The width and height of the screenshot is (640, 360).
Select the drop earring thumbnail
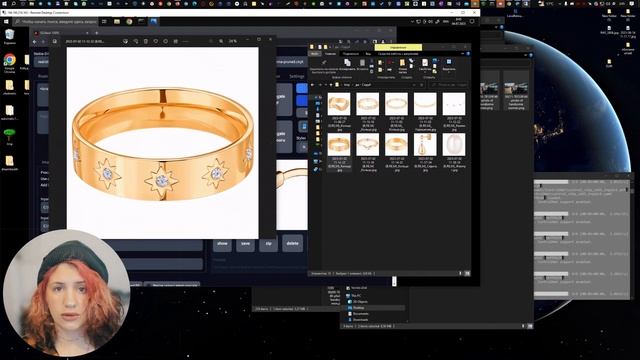click(425, 144)
